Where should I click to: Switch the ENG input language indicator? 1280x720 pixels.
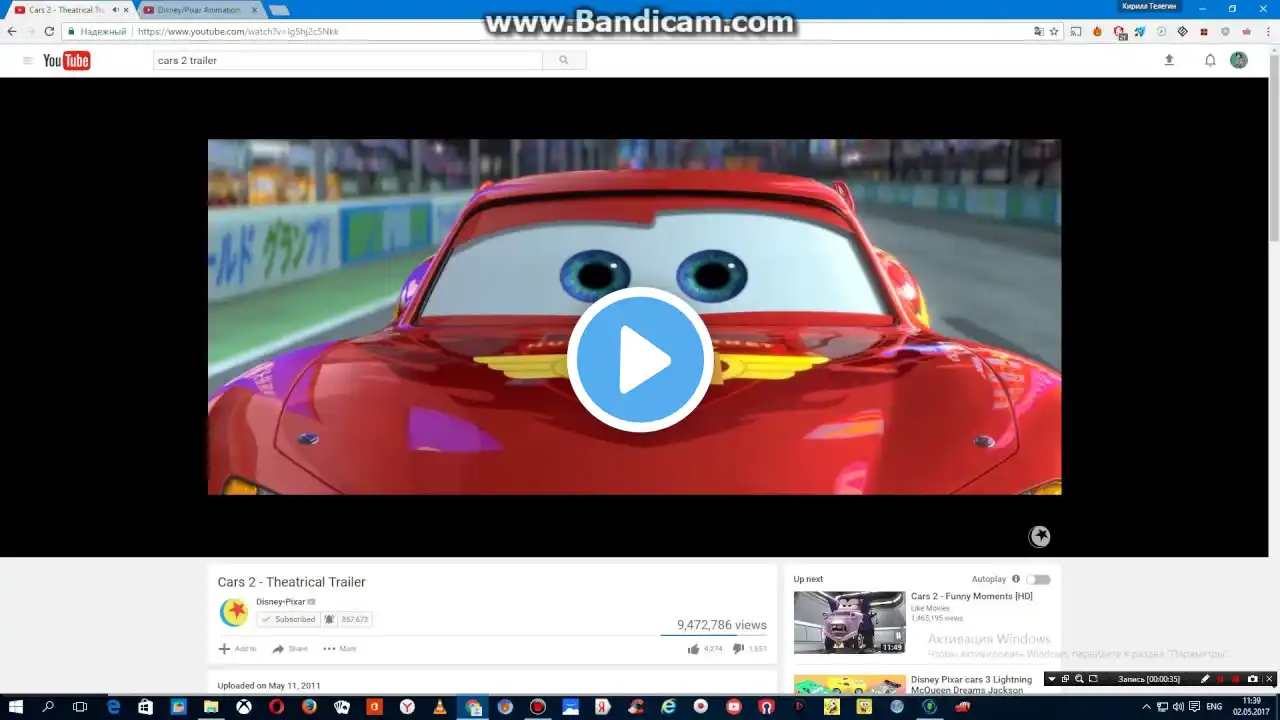(1214, 707)
